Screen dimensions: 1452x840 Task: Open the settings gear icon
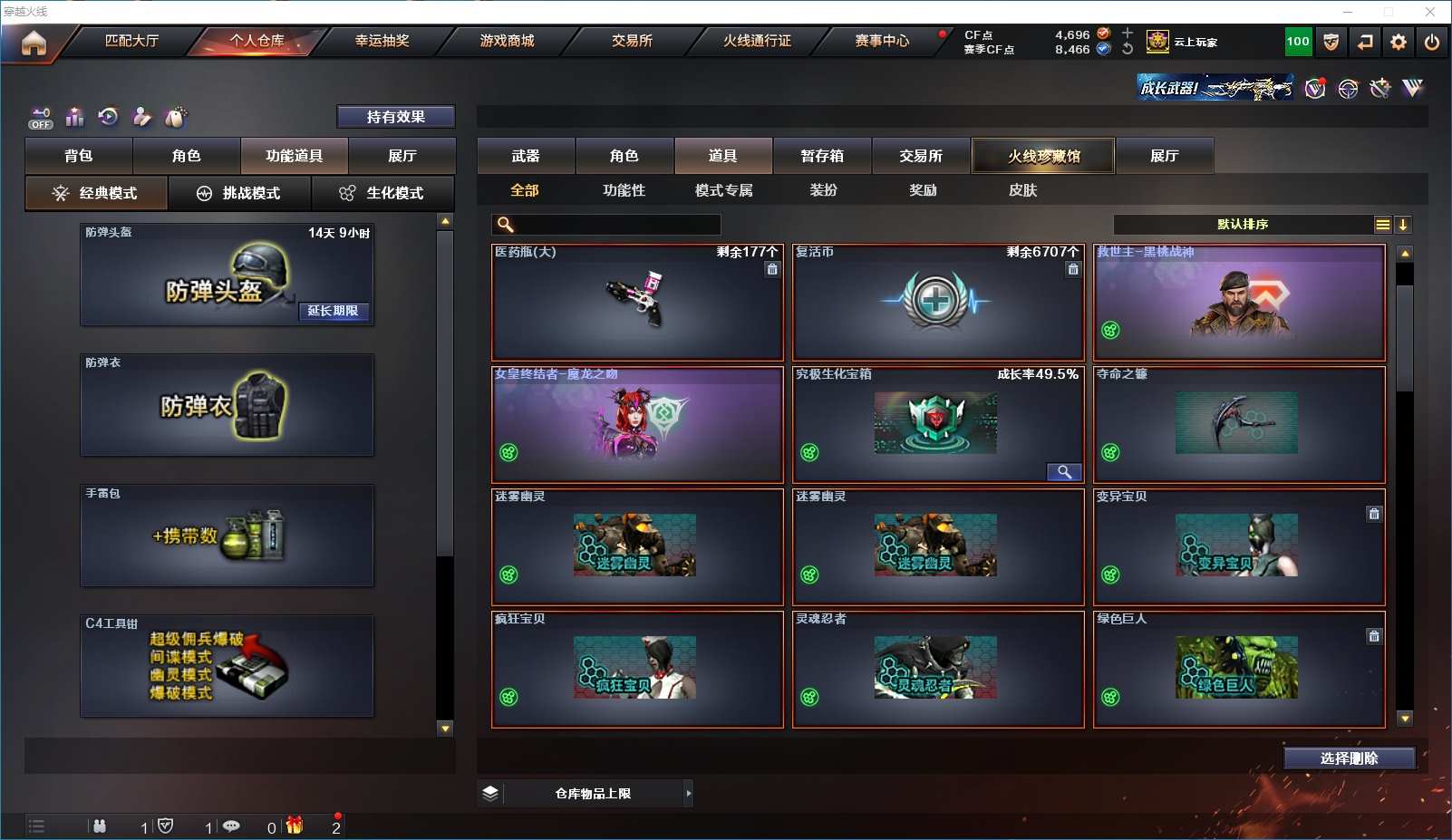[1399, 42]
